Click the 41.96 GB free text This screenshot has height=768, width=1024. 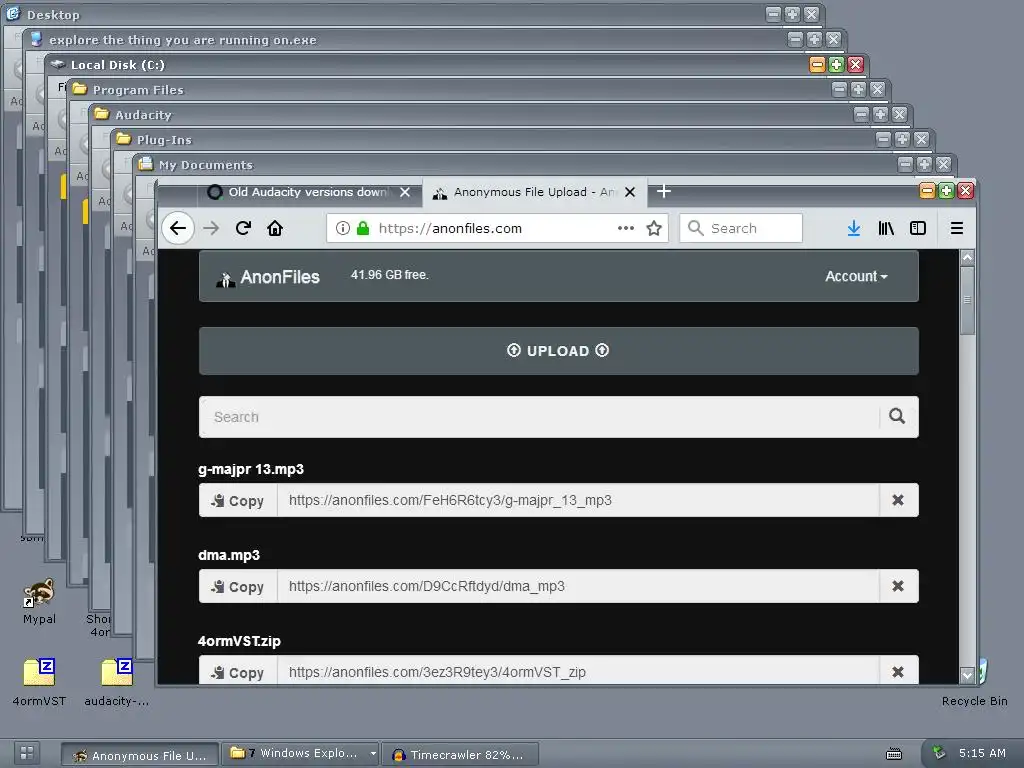[389, 275]
